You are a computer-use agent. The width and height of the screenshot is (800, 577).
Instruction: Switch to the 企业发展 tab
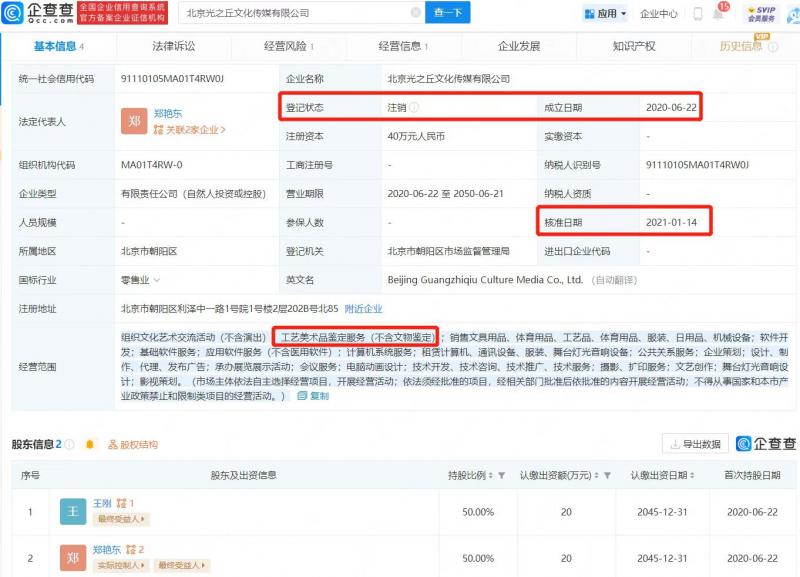(519, 46)
